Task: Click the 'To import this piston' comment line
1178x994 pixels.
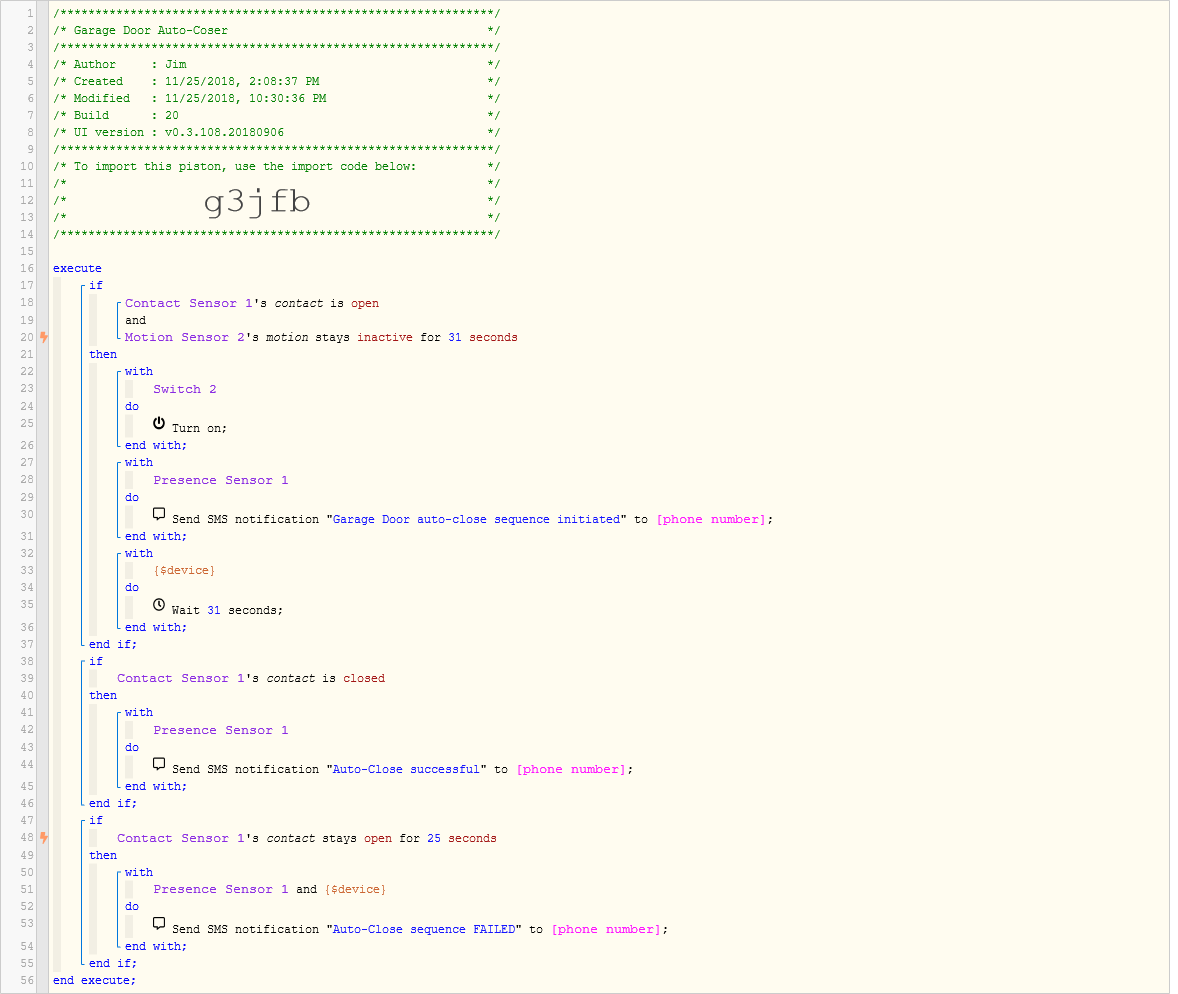Action: coord(276,167)
